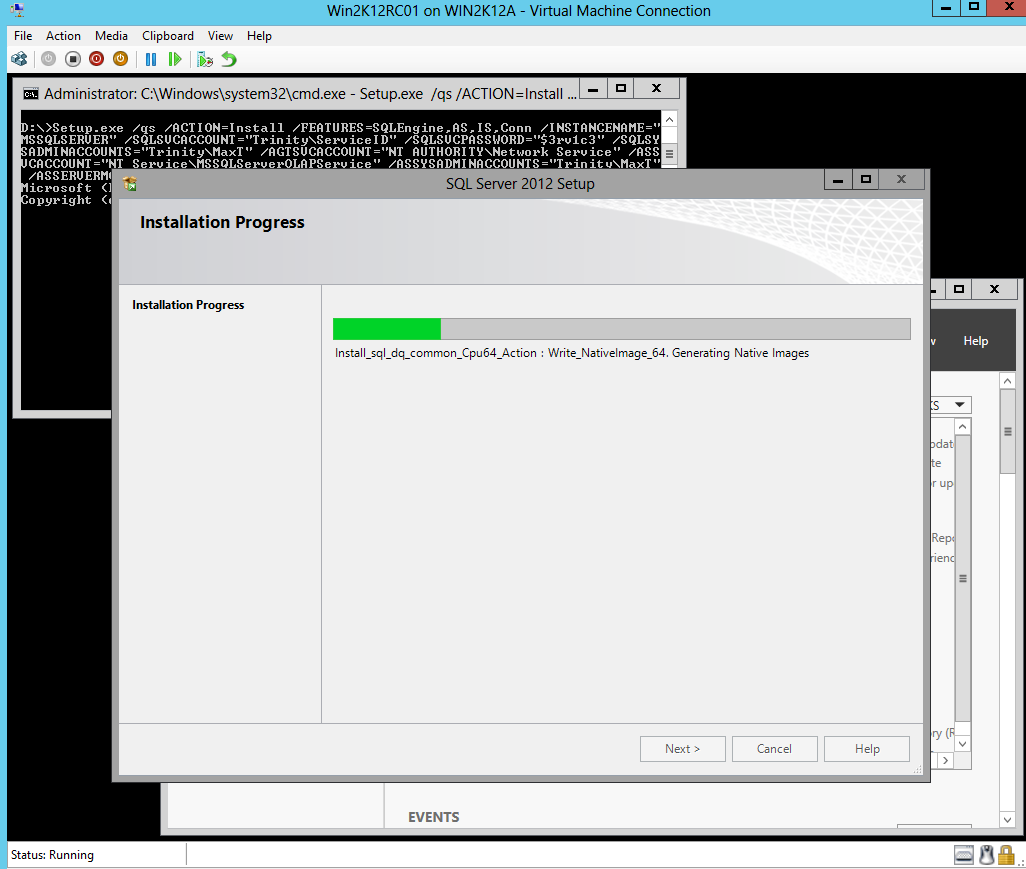
Task: Click scroll right arrow in background panel
Action: pos(946,760)
